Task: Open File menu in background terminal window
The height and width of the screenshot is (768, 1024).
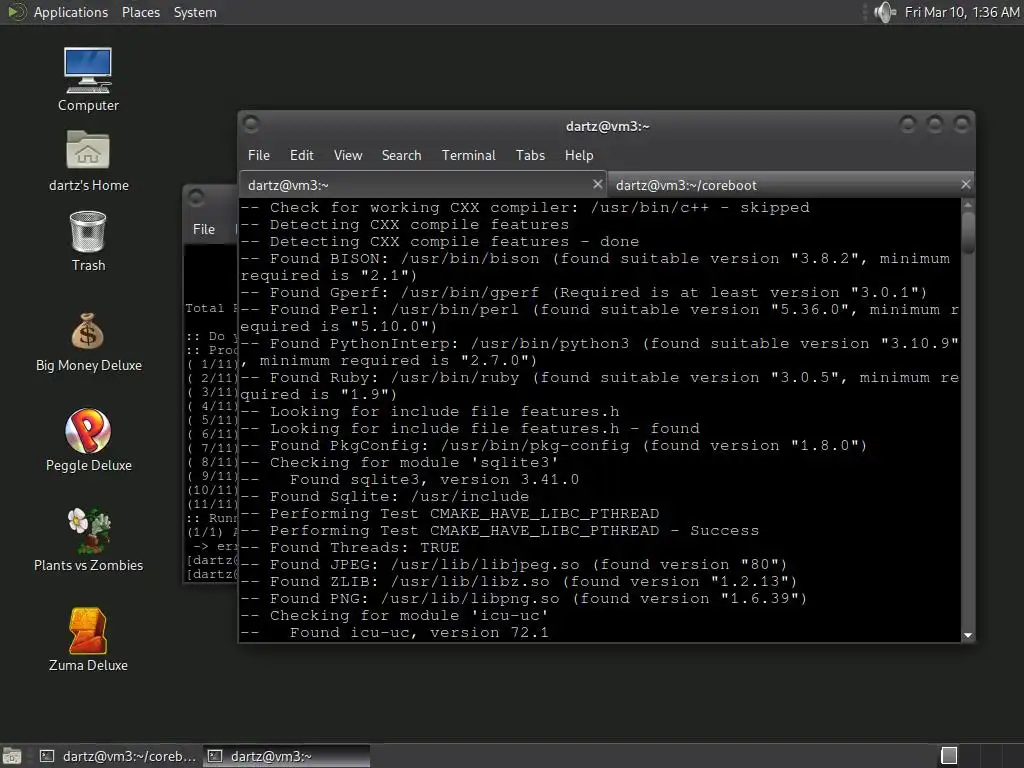Action: click(x=204, y=229)
